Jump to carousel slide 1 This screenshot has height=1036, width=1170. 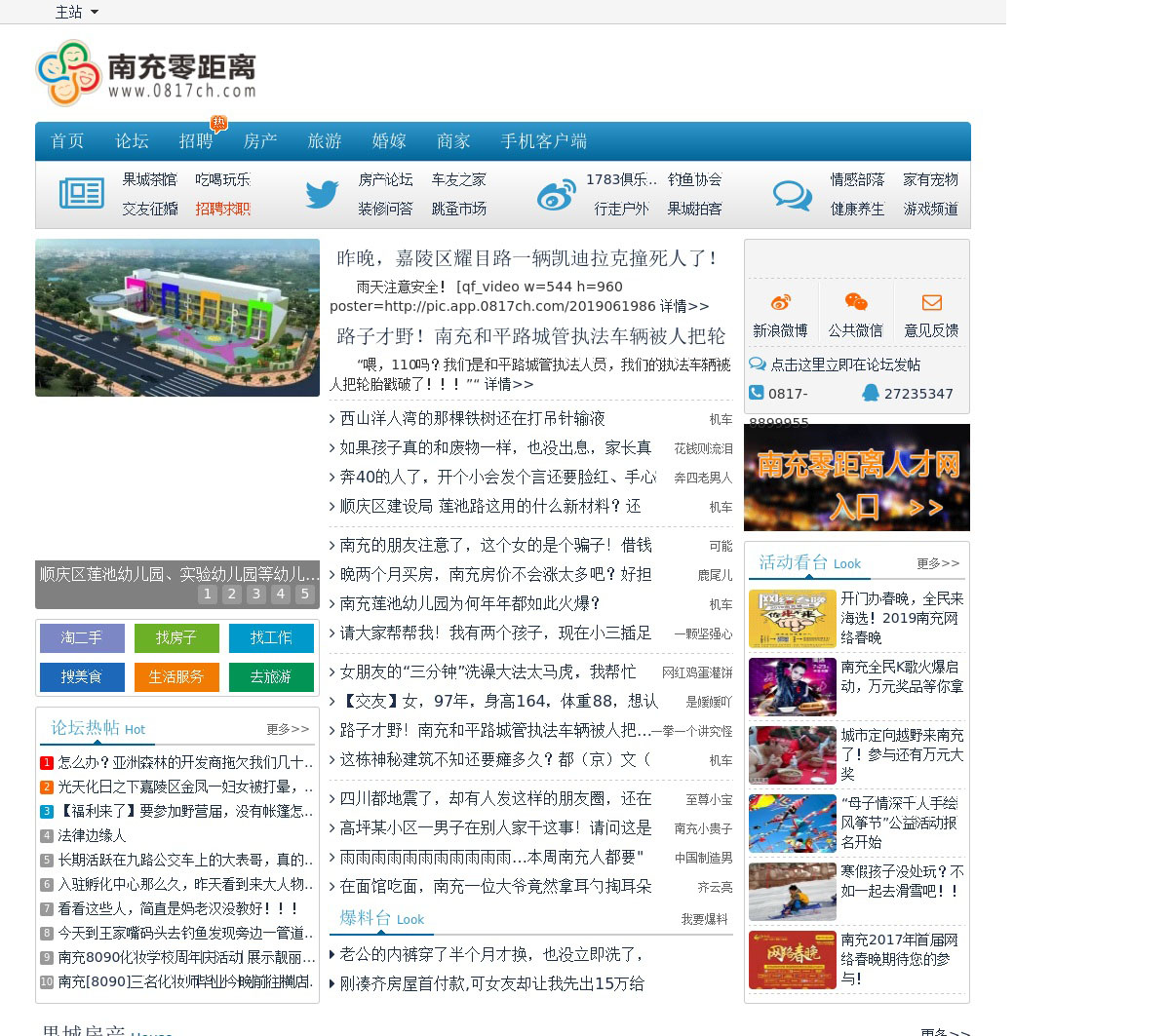pyautogui.click(x=208, y=594)
